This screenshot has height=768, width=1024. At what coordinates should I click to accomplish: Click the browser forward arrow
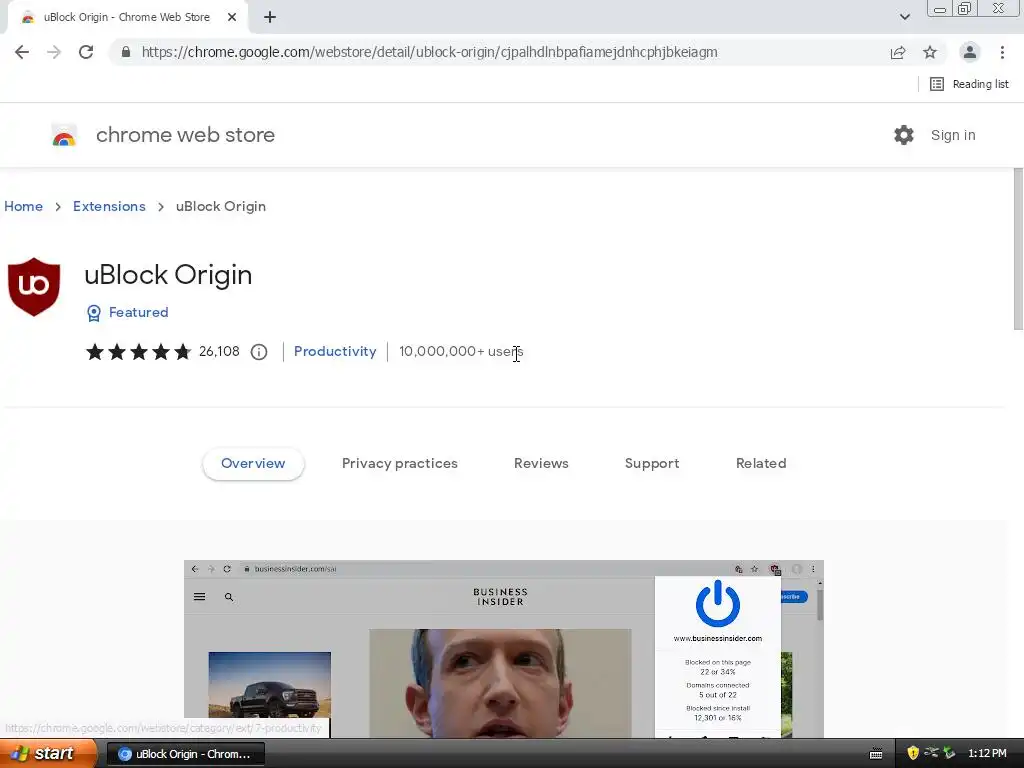tap(54, 52)
